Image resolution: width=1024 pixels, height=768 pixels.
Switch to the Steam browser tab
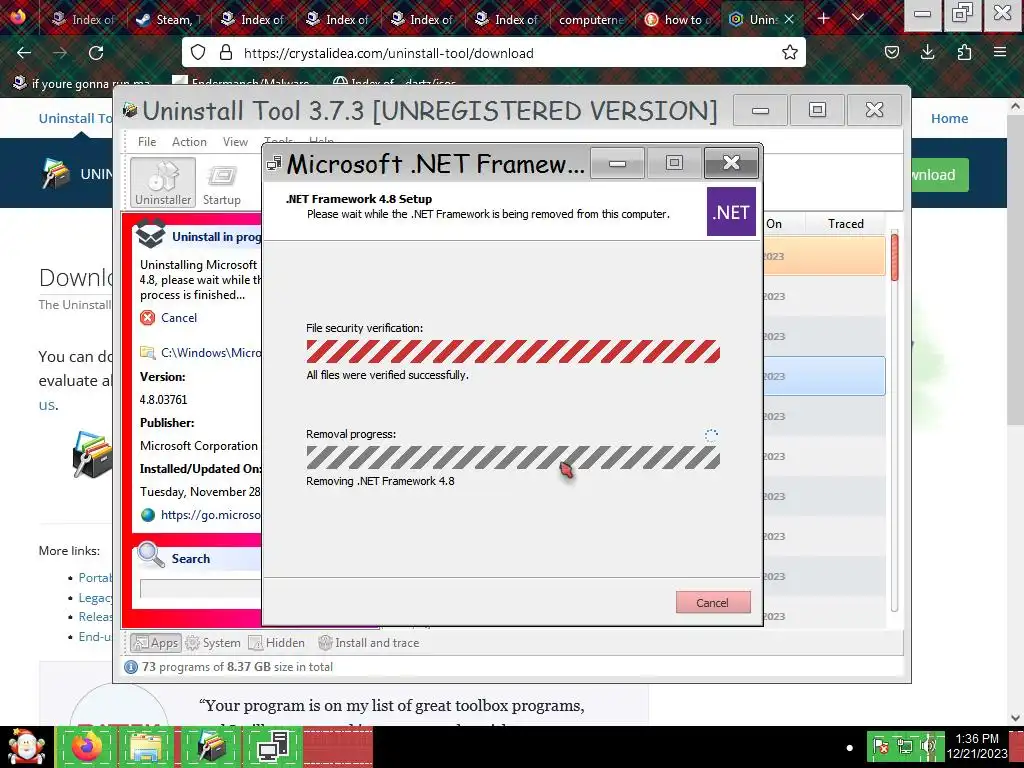(x=168, y=20)
